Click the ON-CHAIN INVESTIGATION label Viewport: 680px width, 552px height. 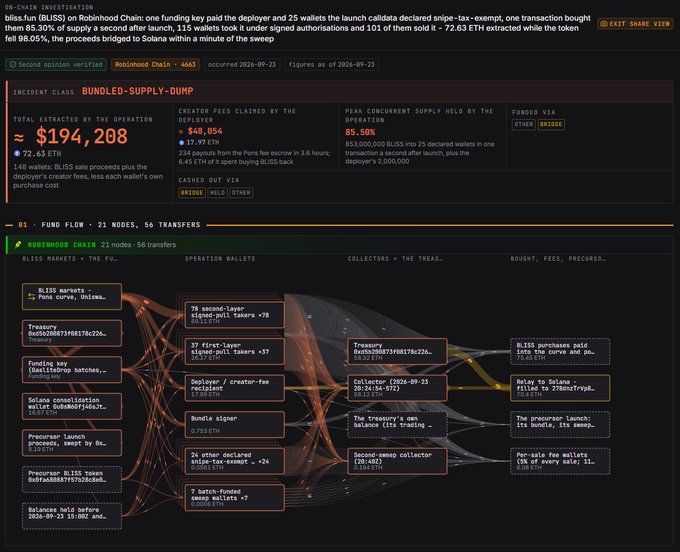[x=49, y=7]
